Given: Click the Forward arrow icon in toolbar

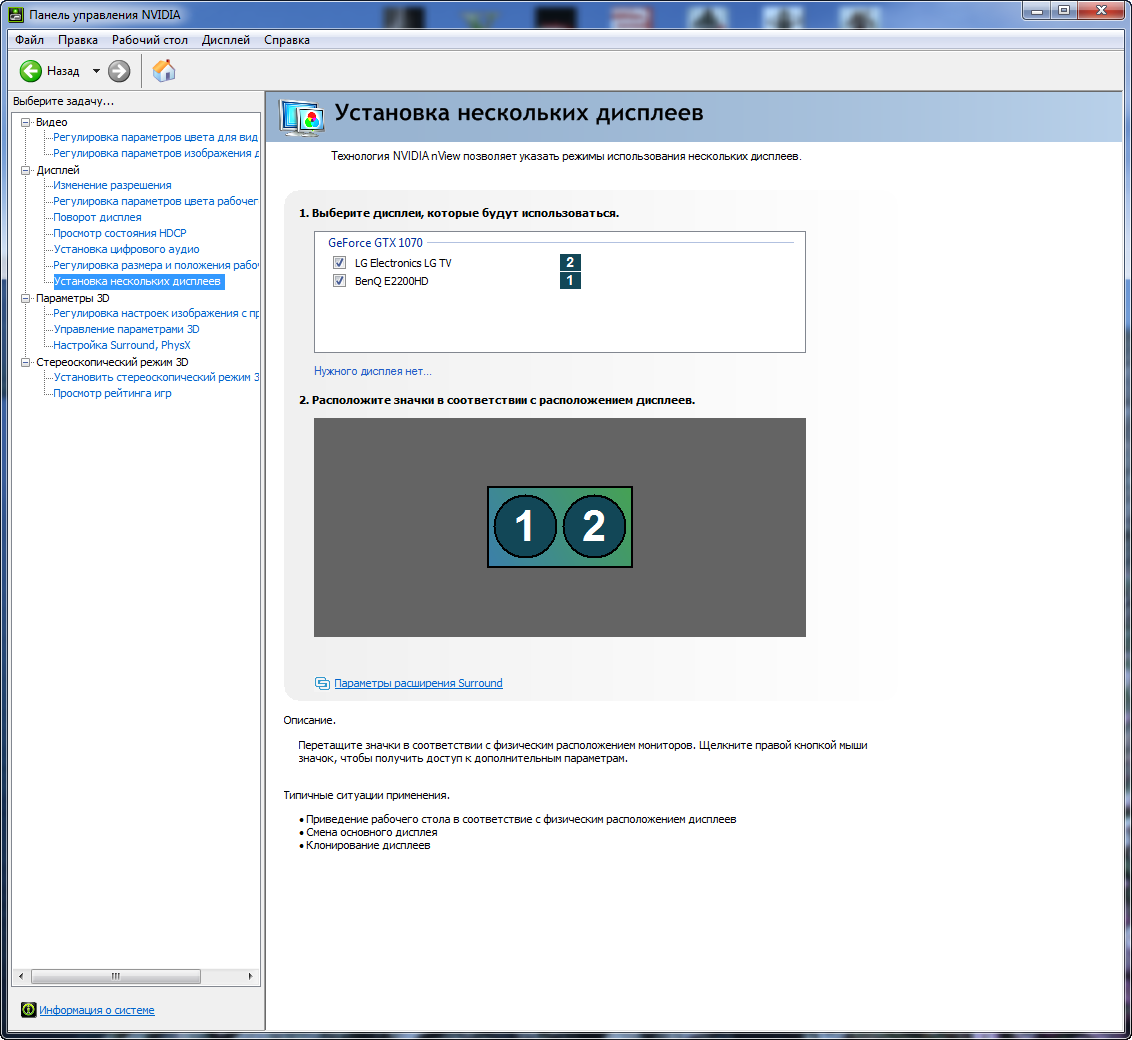Looking at the screenshot, I should pos(119,71).
